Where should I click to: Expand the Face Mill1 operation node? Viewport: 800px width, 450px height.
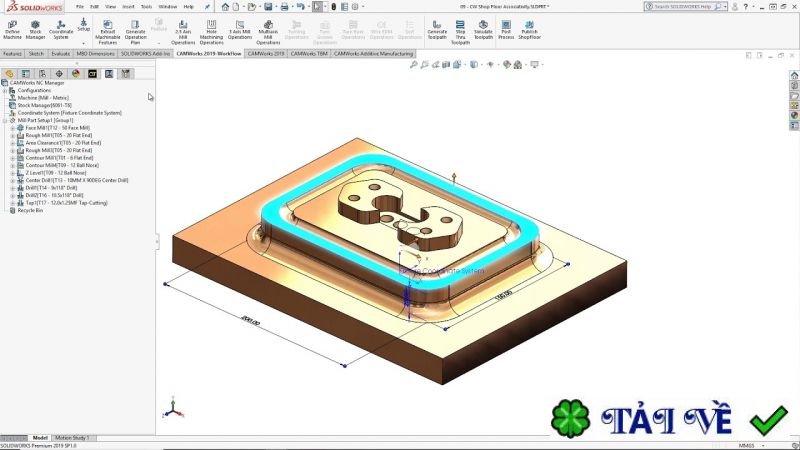click(x=12, y=128)
